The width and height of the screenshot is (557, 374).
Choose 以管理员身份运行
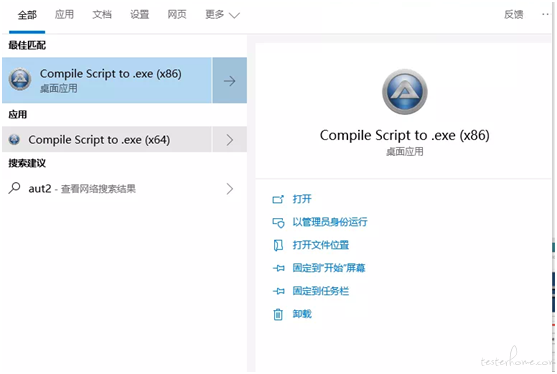pos(330,222)
